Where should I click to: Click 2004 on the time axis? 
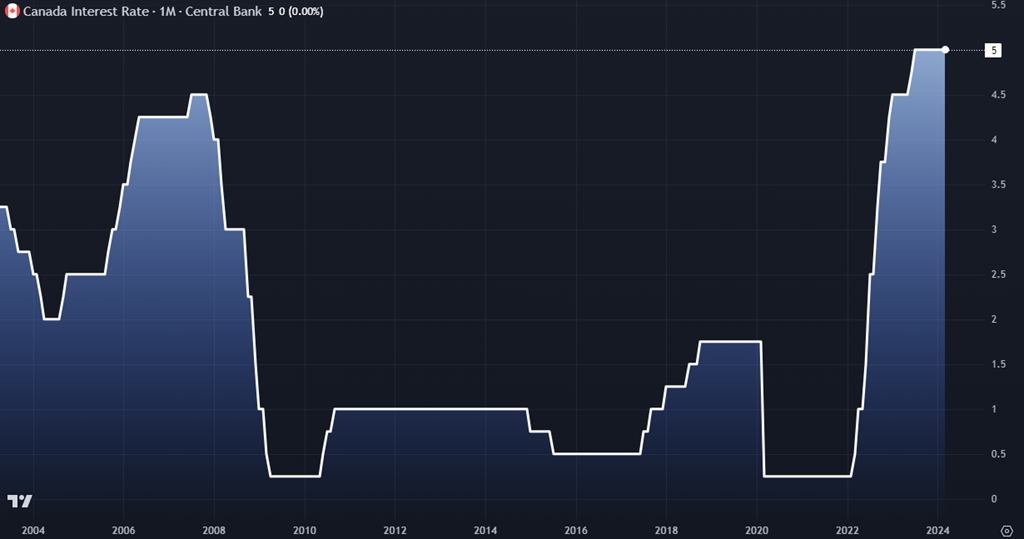[32, 530]
